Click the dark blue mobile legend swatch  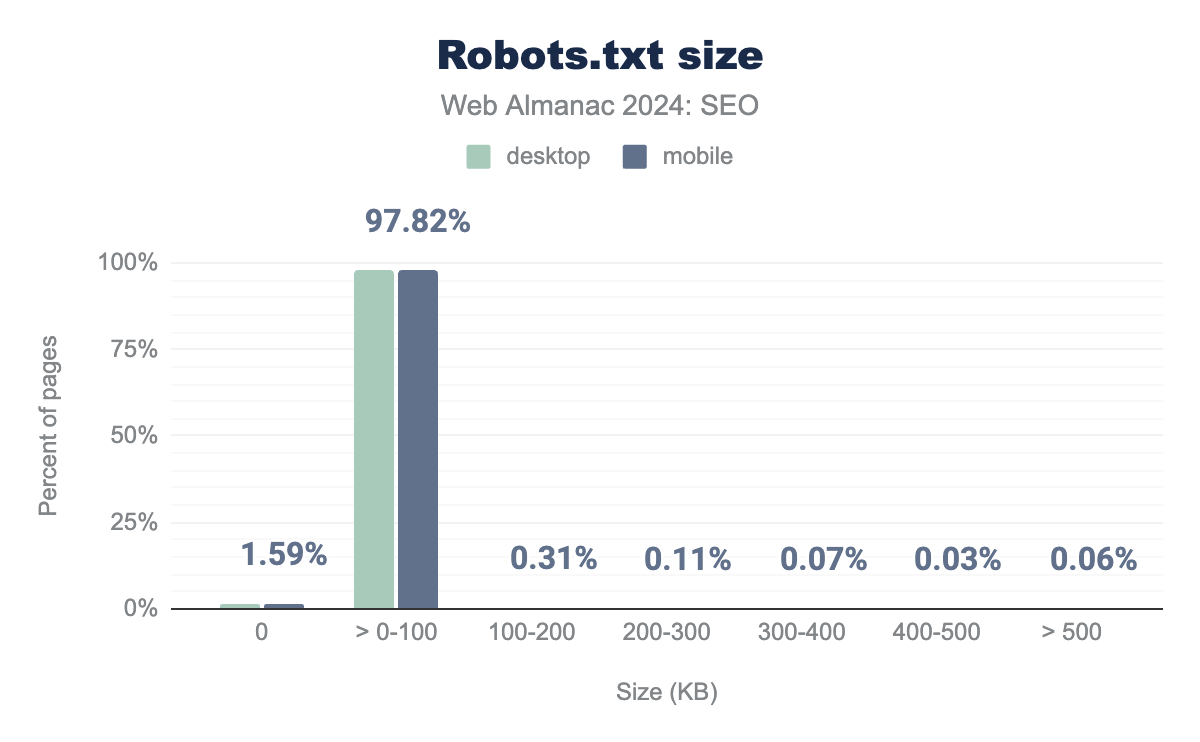636,157
